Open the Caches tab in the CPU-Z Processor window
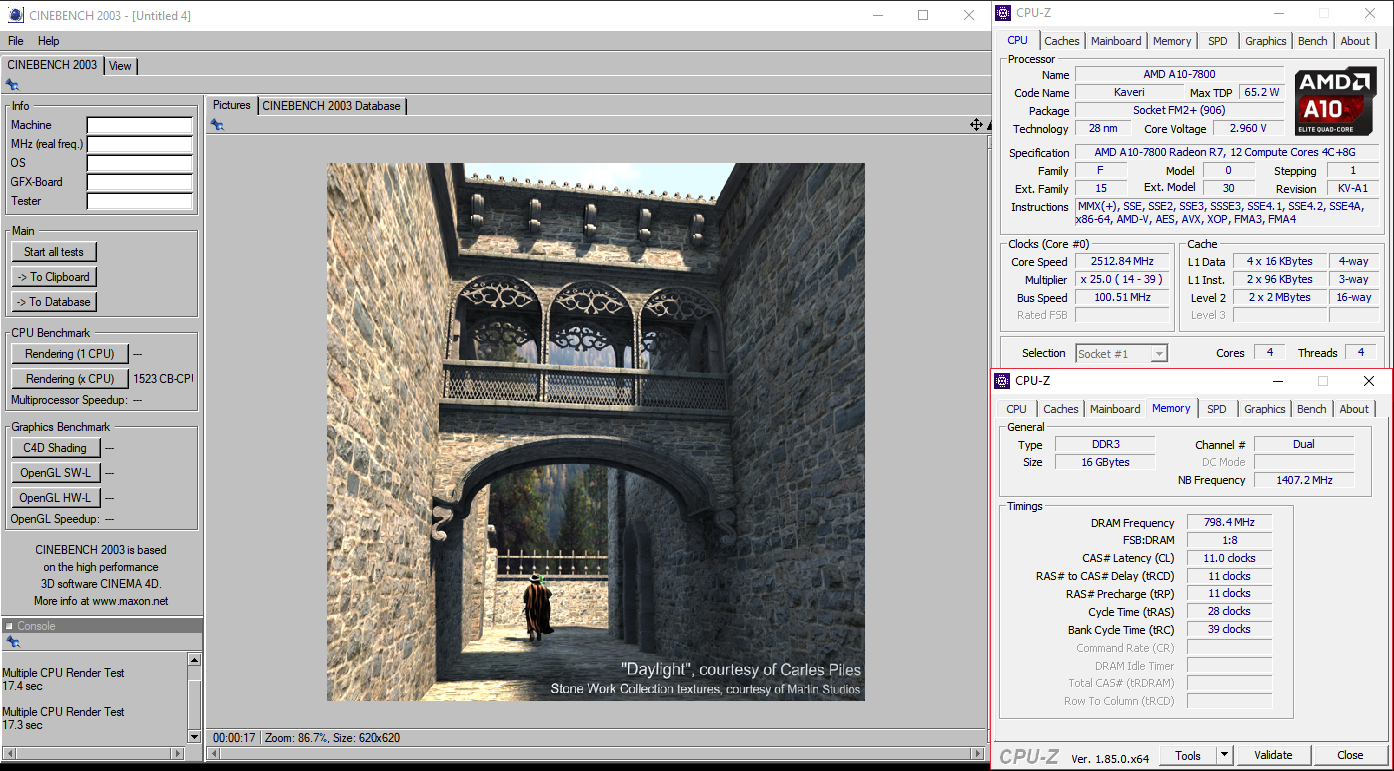 [x=1062, y=41]
